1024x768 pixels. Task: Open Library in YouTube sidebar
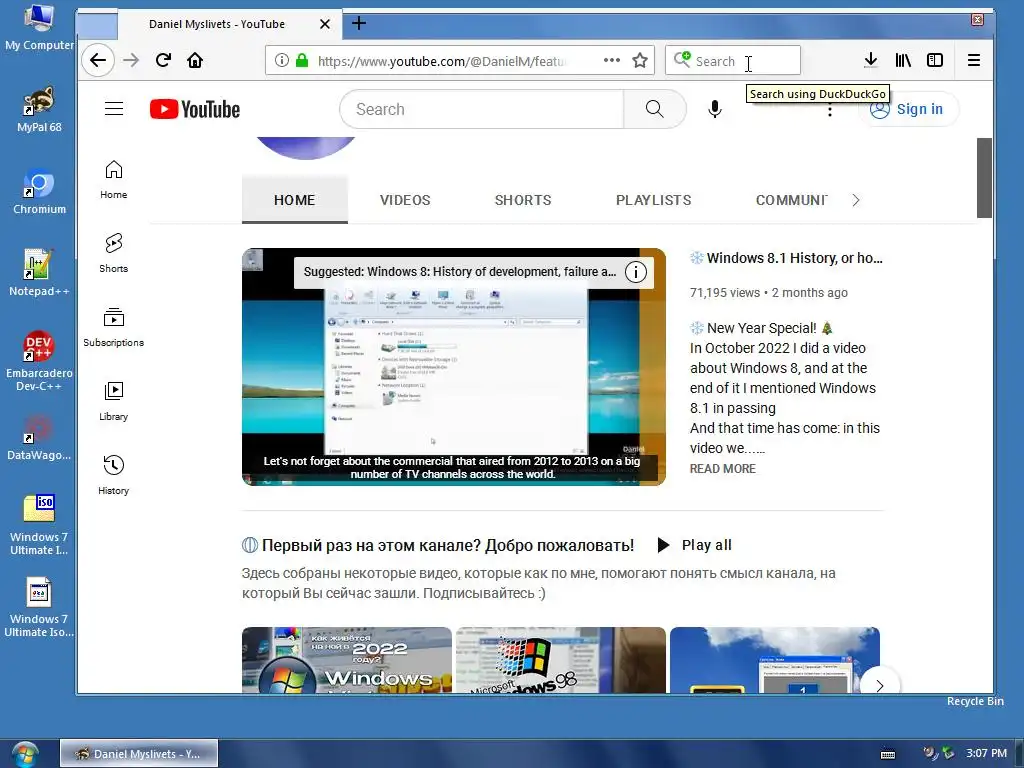[x=114, y=401]
